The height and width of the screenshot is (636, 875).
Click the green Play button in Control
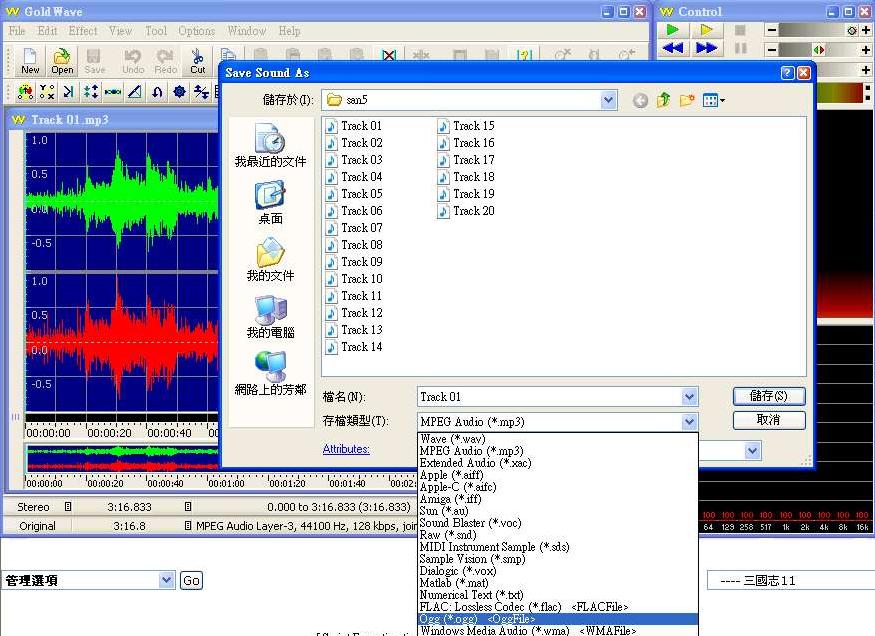(x=672, y=30)
